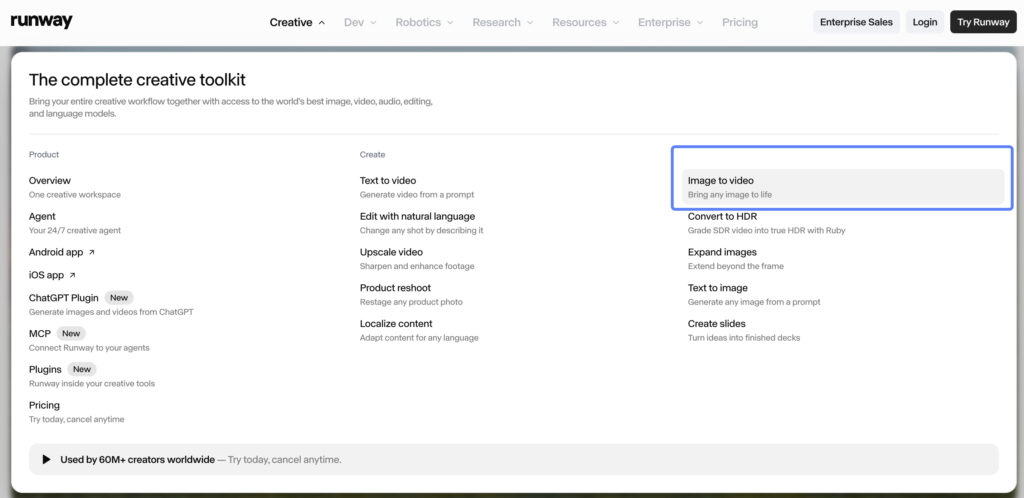Click the external arrow beside iOS app
The width and height of the screenshot is (1024, 498).
click(x=72, y=275)
